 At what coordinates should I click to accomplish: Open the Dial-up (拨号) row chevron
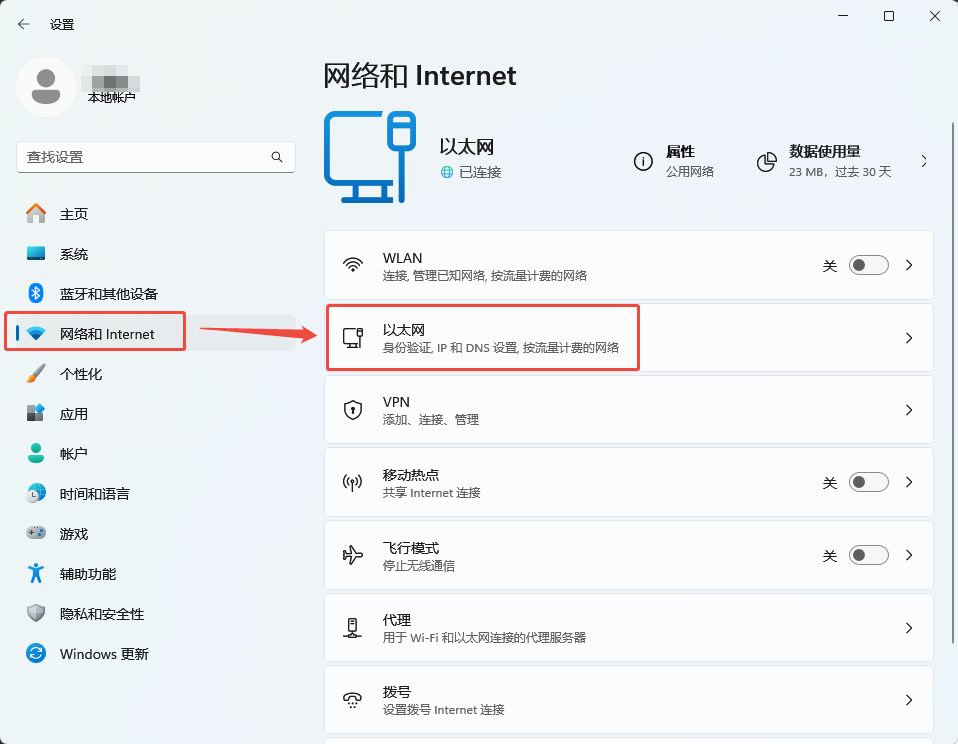(909, 700)
